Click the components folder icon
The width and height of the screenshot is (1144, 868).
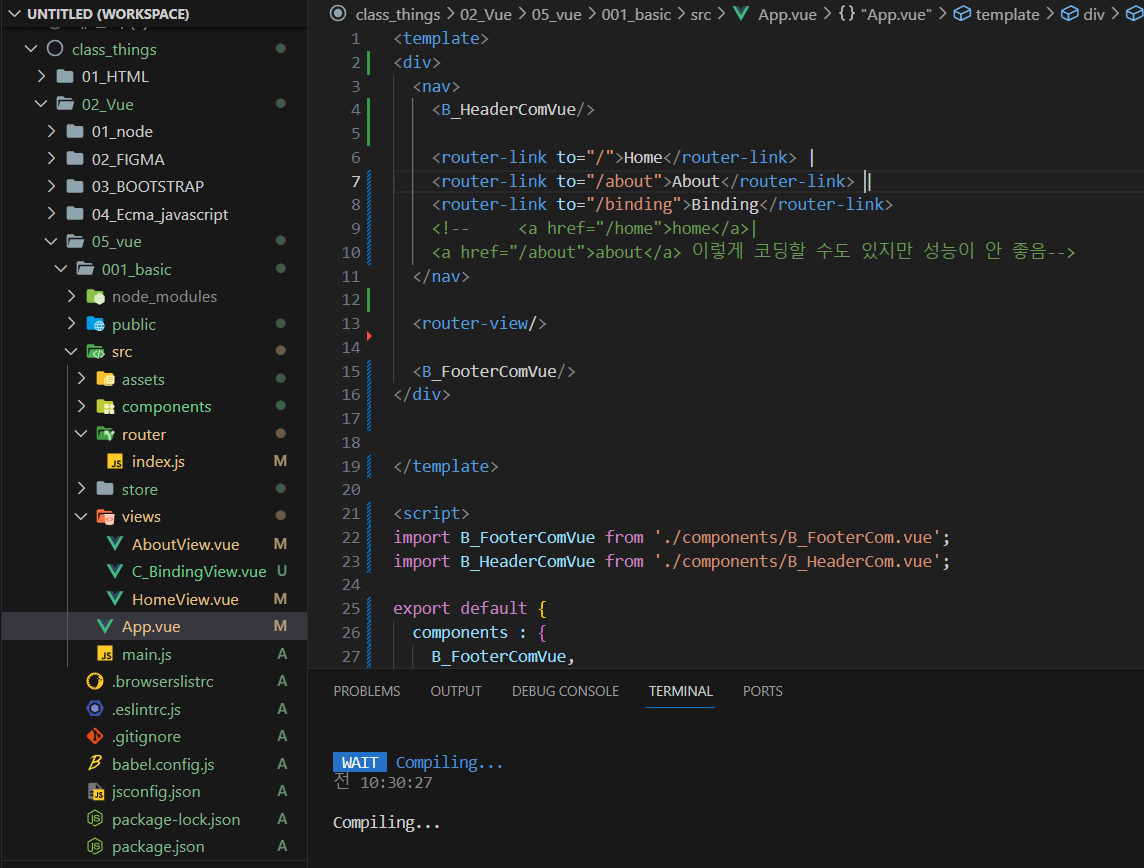(x=106, y=406)
